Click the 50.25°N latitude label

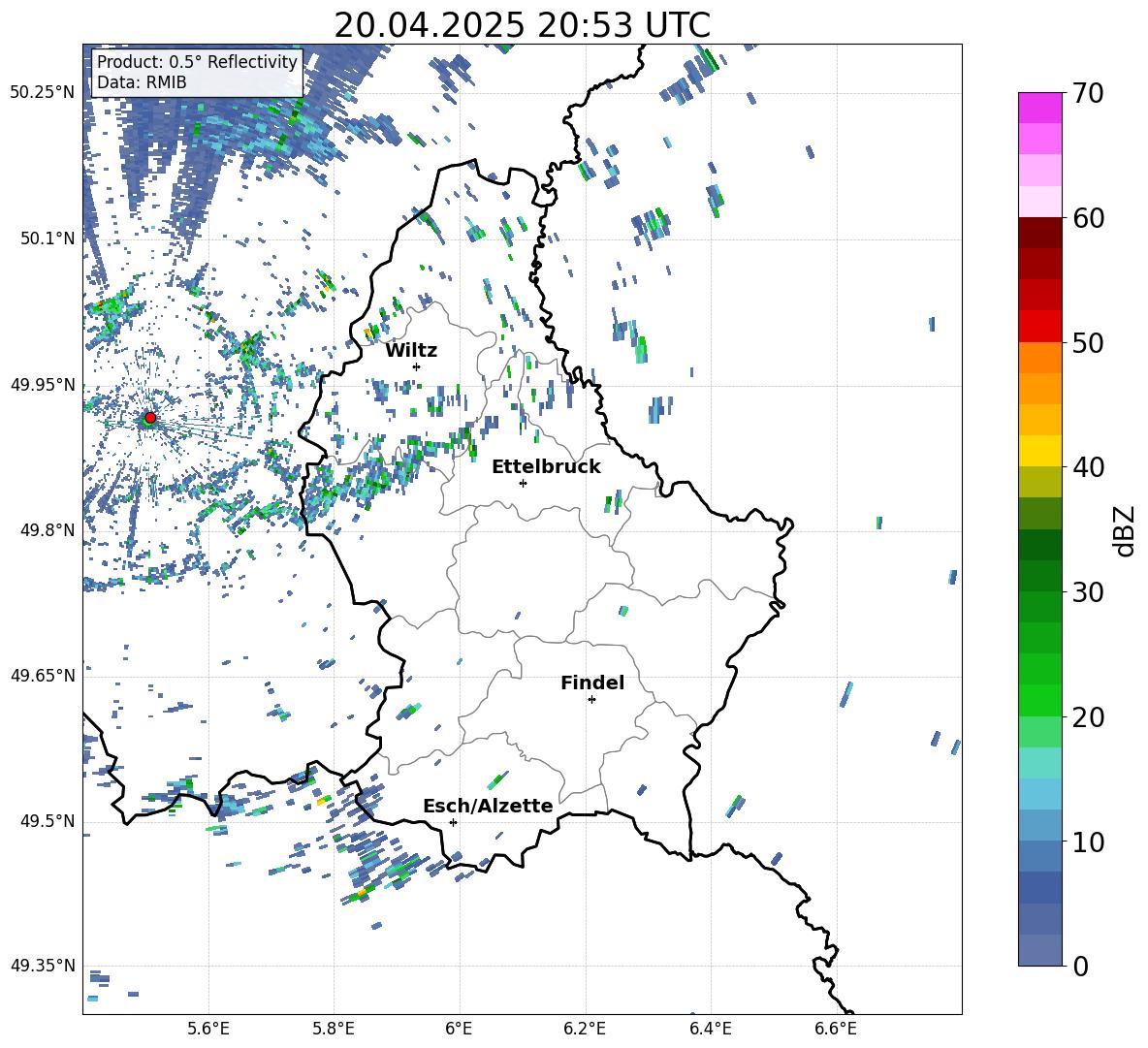[x=43, y=93]
